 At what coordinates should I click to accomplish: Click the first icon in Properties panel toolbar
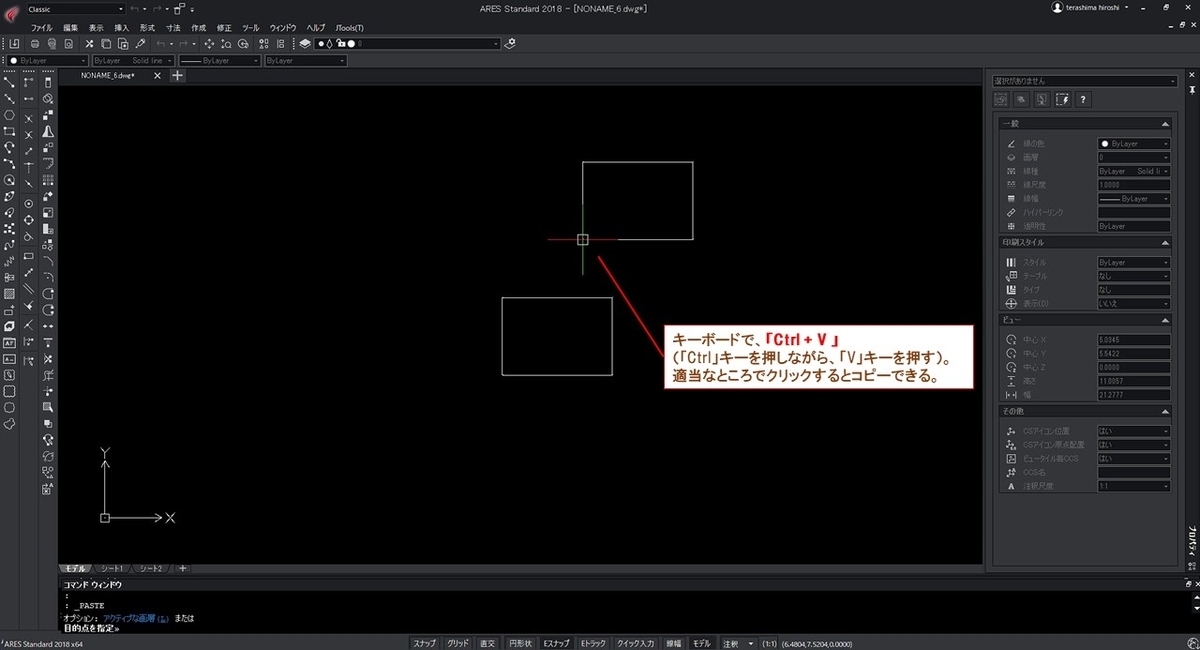click(1000, 99)
